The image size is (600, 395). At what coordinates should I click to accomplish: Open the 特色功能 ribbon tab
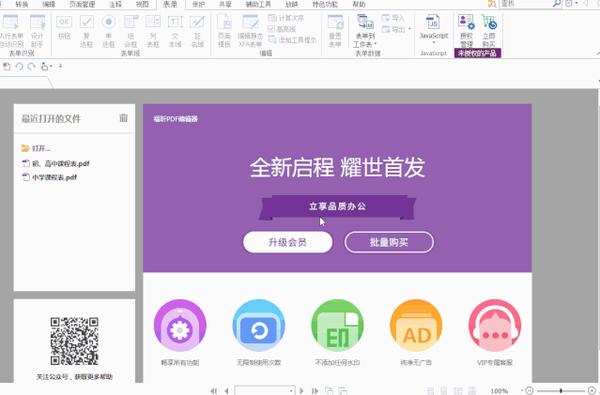point(325,4)
